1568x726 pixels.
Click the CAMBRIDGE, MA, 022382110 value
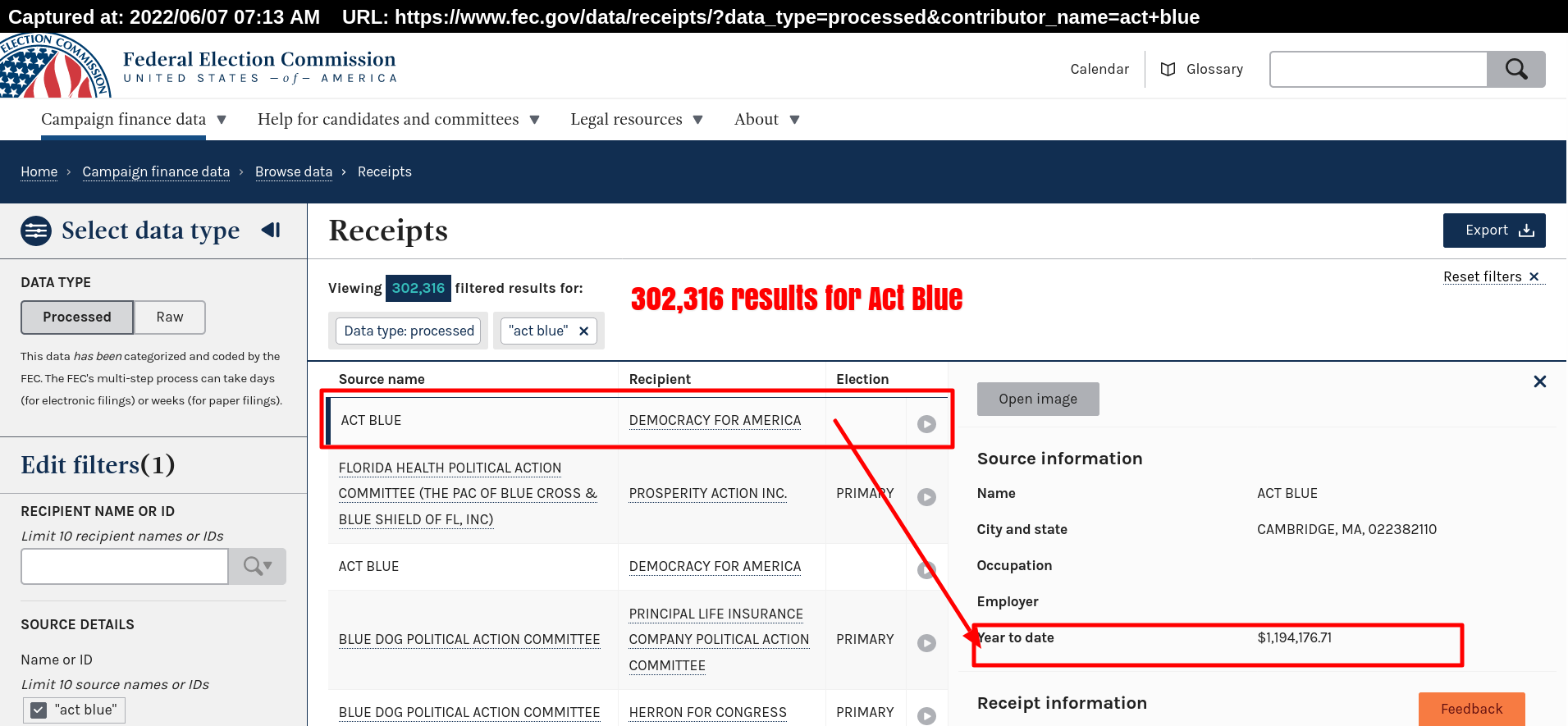click(x=1347, y=529)
